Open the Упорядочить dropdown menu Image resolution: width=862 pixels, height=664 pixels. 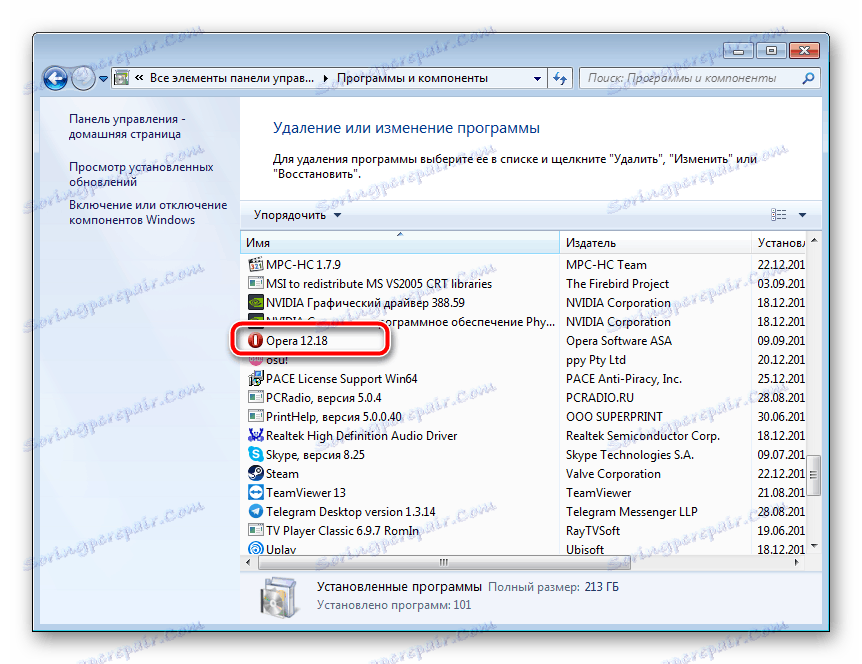coord(297,215)
